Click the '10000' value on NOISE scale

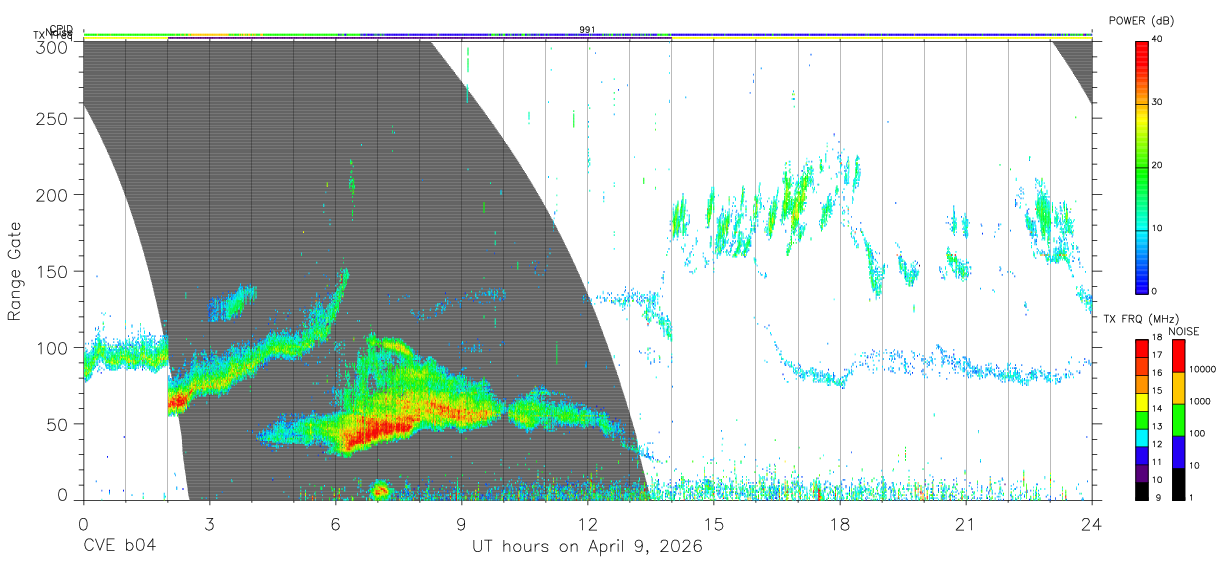click(1202, 370)
